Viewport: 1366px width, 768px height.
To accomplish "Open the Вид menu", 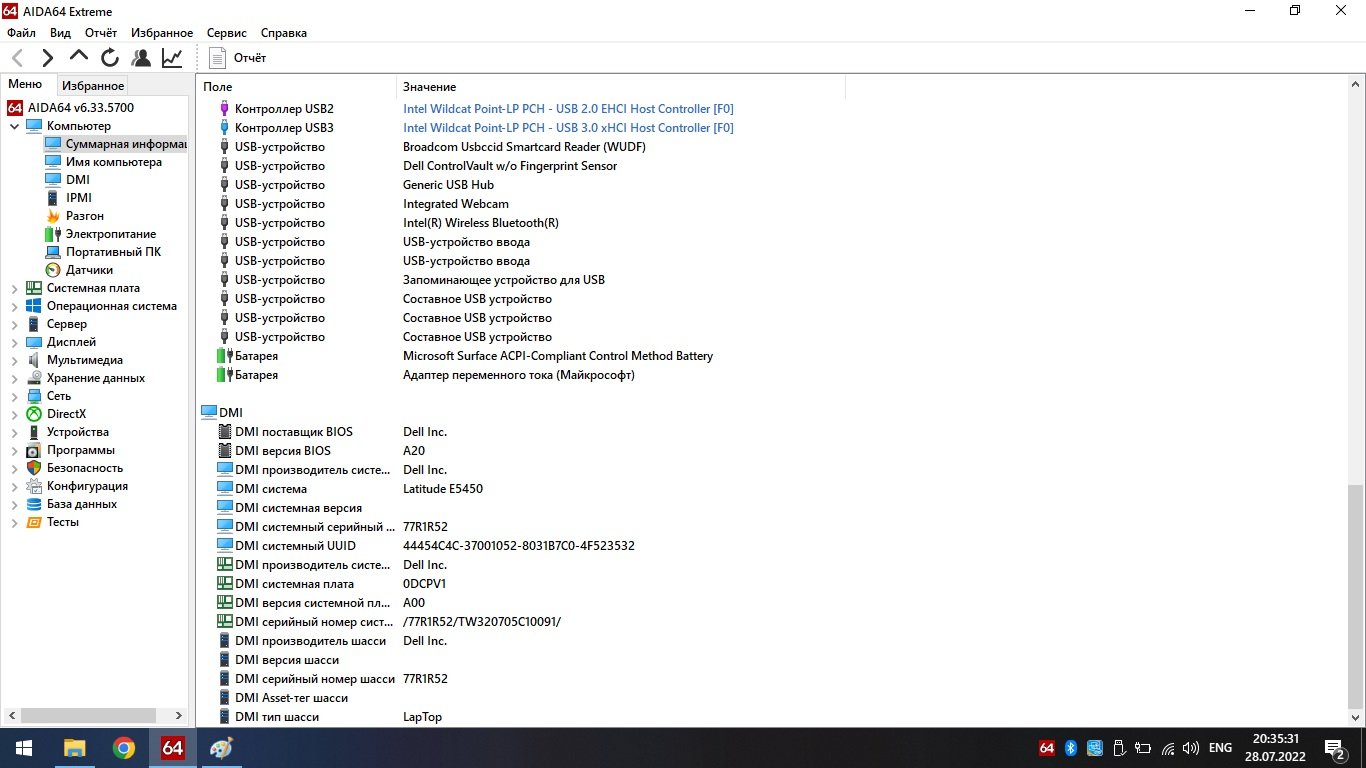I will coord(60,33).
